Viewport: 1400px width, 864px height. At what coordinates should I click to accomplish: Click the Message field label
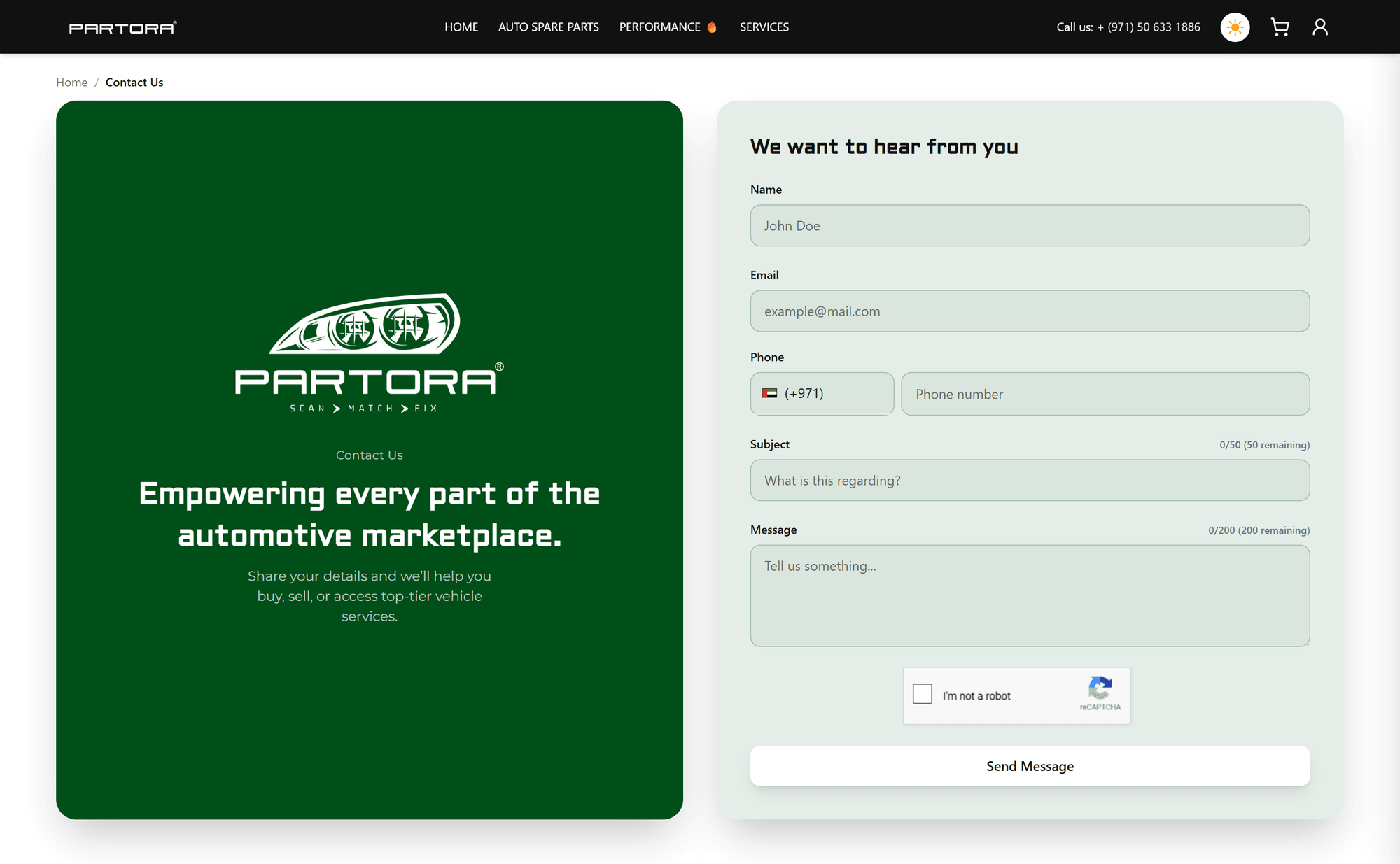(x=773, y=530)
